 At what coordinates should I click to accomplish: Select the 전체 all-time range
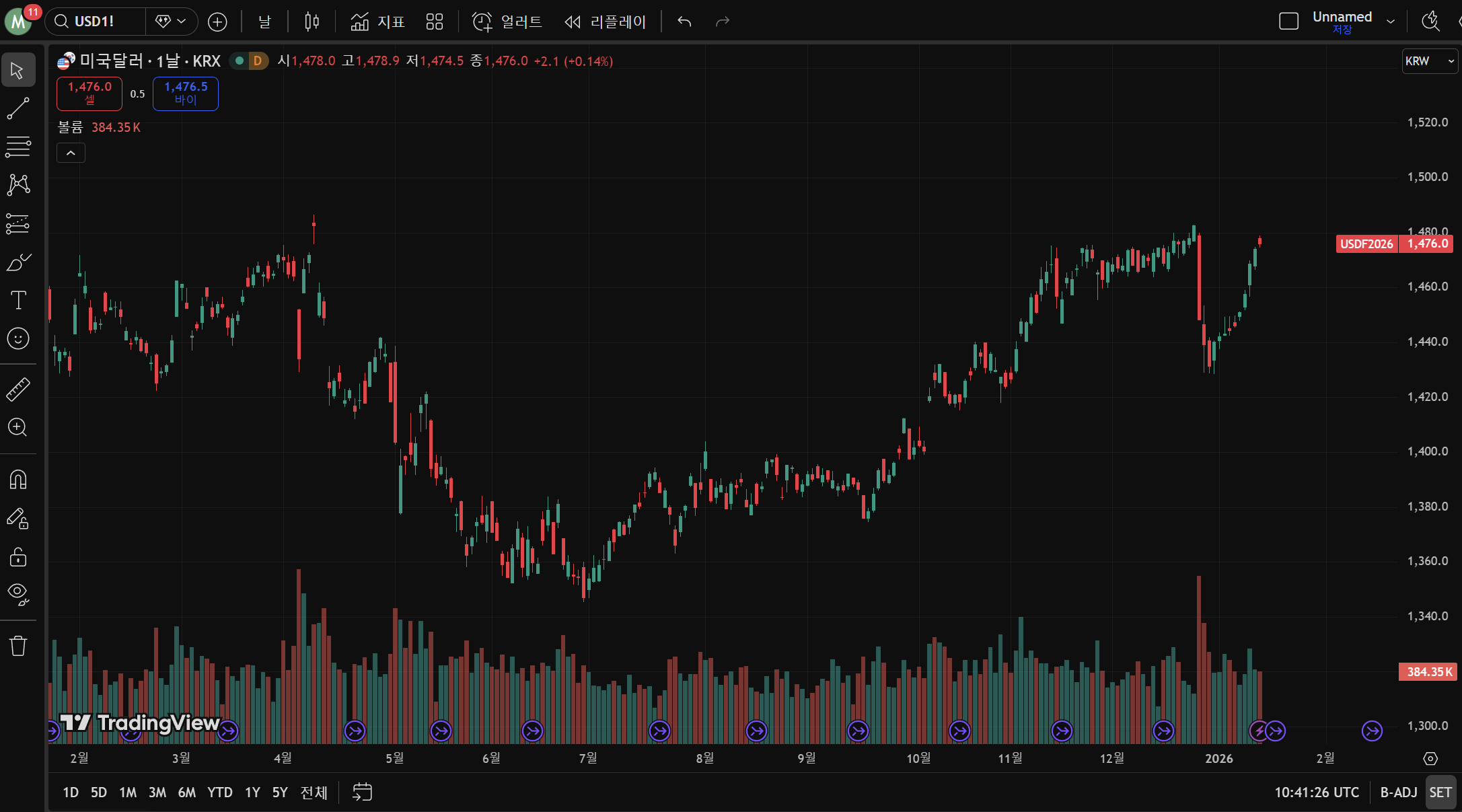(x=314, y=792)
